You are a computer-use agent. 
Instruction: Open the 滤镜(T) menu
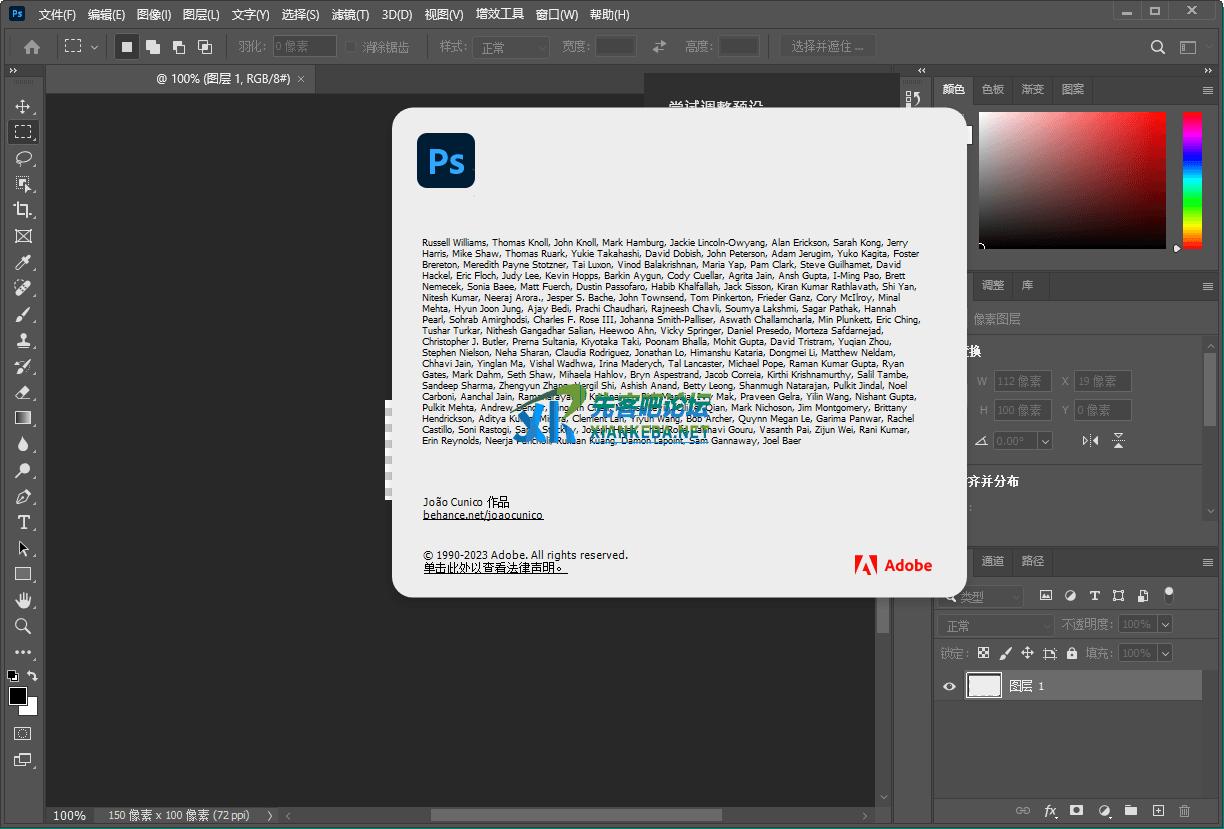(x=350, y=15)
